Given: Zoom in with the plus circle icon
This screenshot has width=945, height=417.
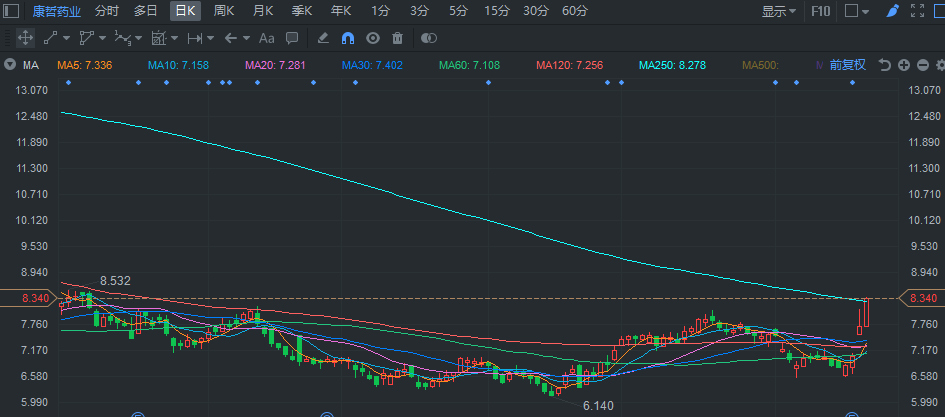Looking at the screenshot, I should click(x=903, y=65).
